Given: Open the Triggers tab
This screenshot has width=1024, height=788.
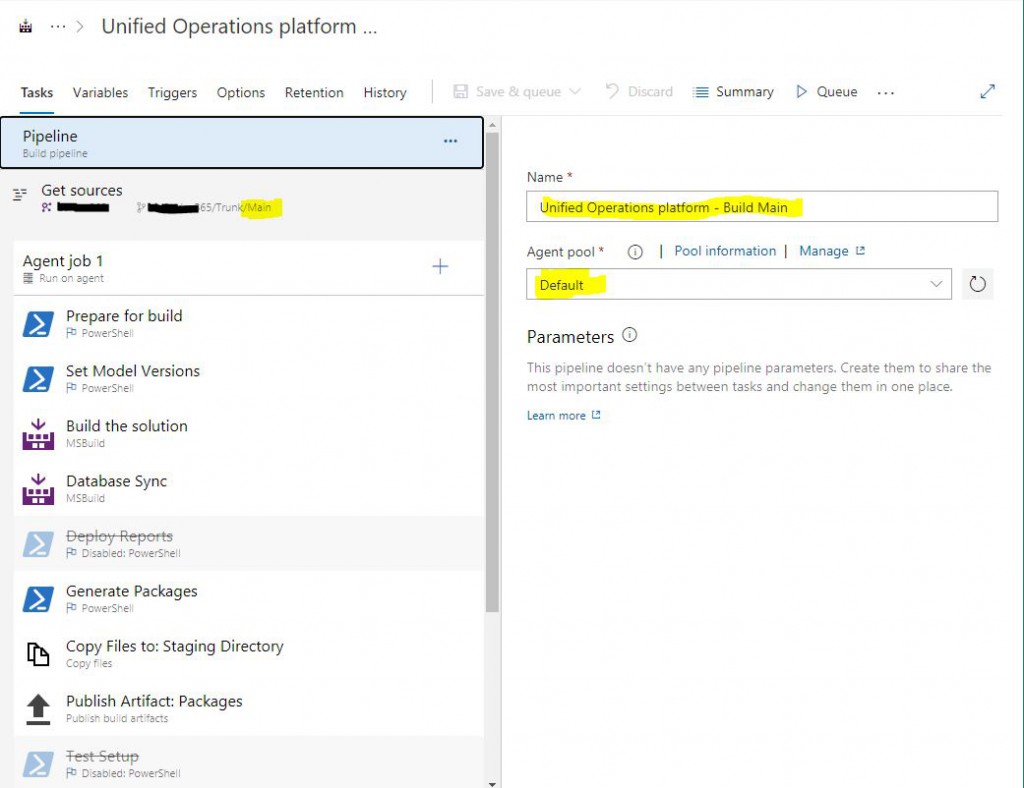Looking at the screenshot, I should (172, 92).
